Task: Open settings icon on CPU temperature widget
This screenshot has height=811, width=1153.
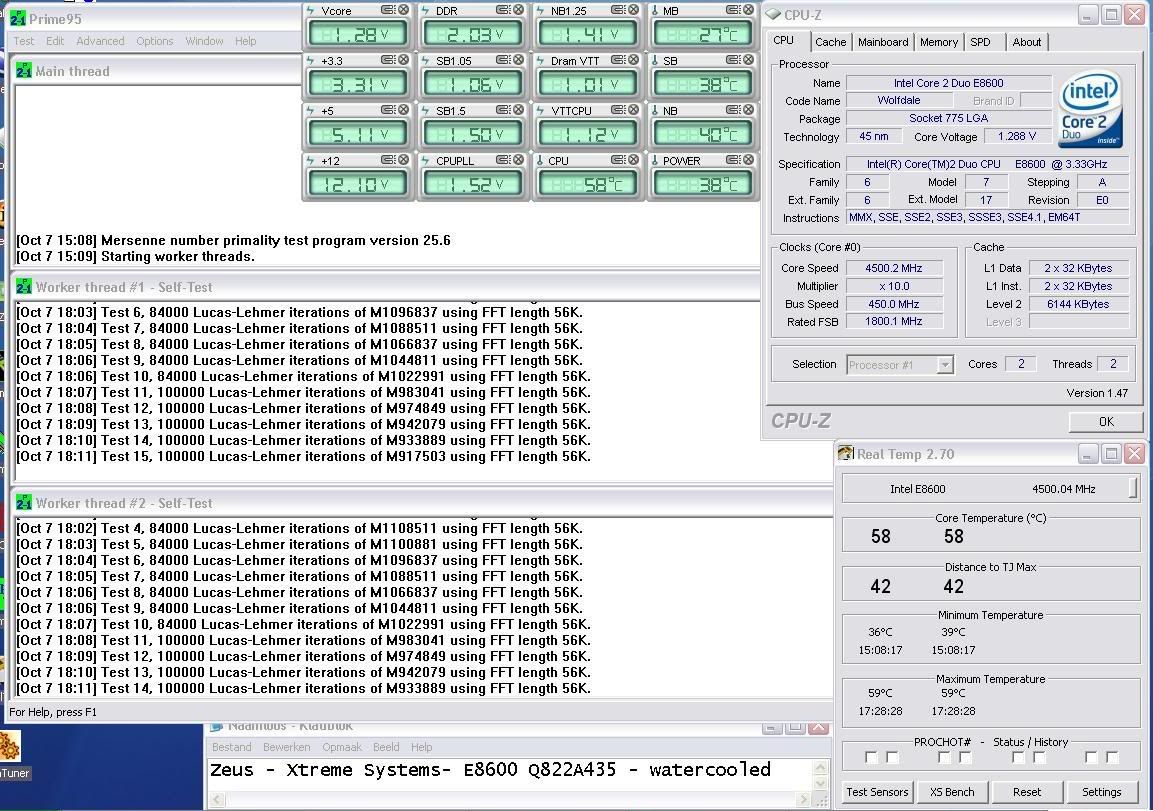Action: 618,160
